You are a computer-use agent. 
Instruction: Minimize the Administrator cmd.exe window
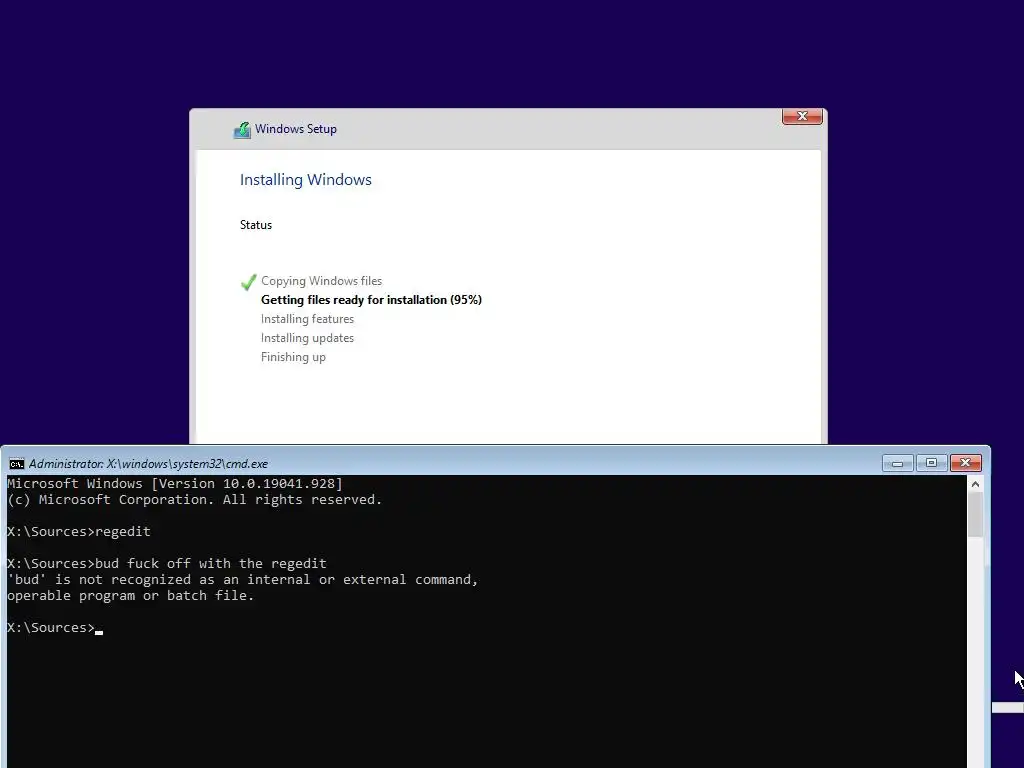click(x=897, y=463)
